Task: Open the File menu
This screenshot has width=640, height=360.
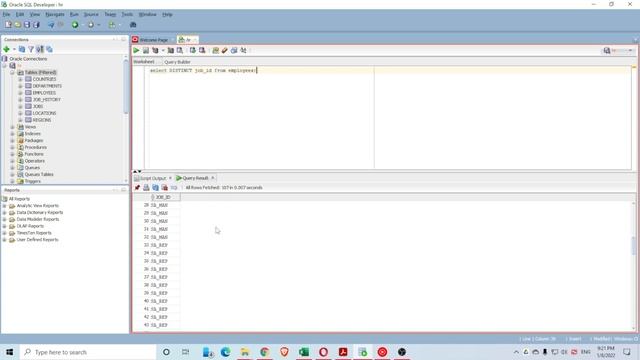Action: 7,14
